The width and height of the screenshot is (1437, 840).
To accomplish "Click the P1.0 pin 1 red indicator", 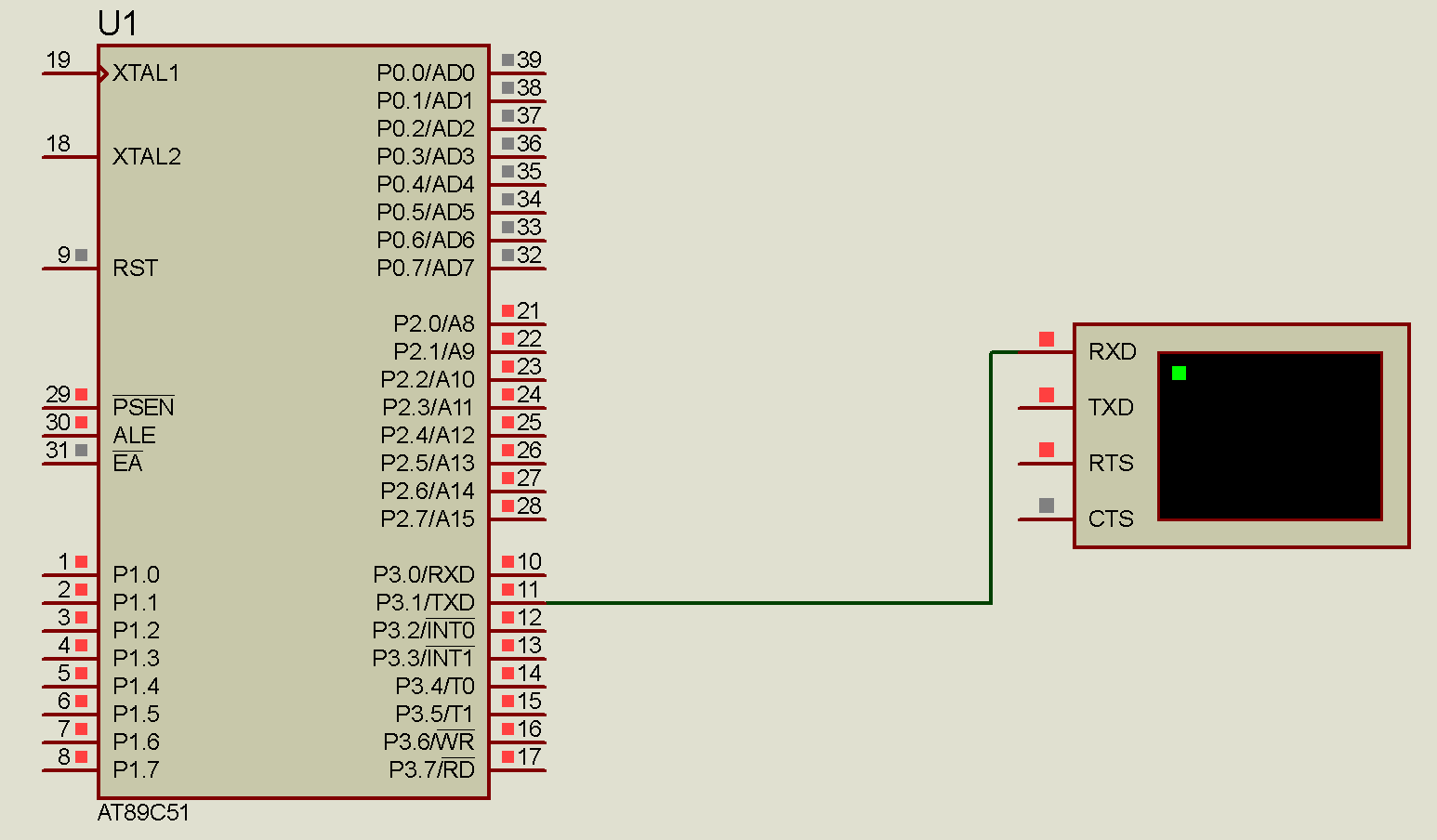I will (82, 561).
